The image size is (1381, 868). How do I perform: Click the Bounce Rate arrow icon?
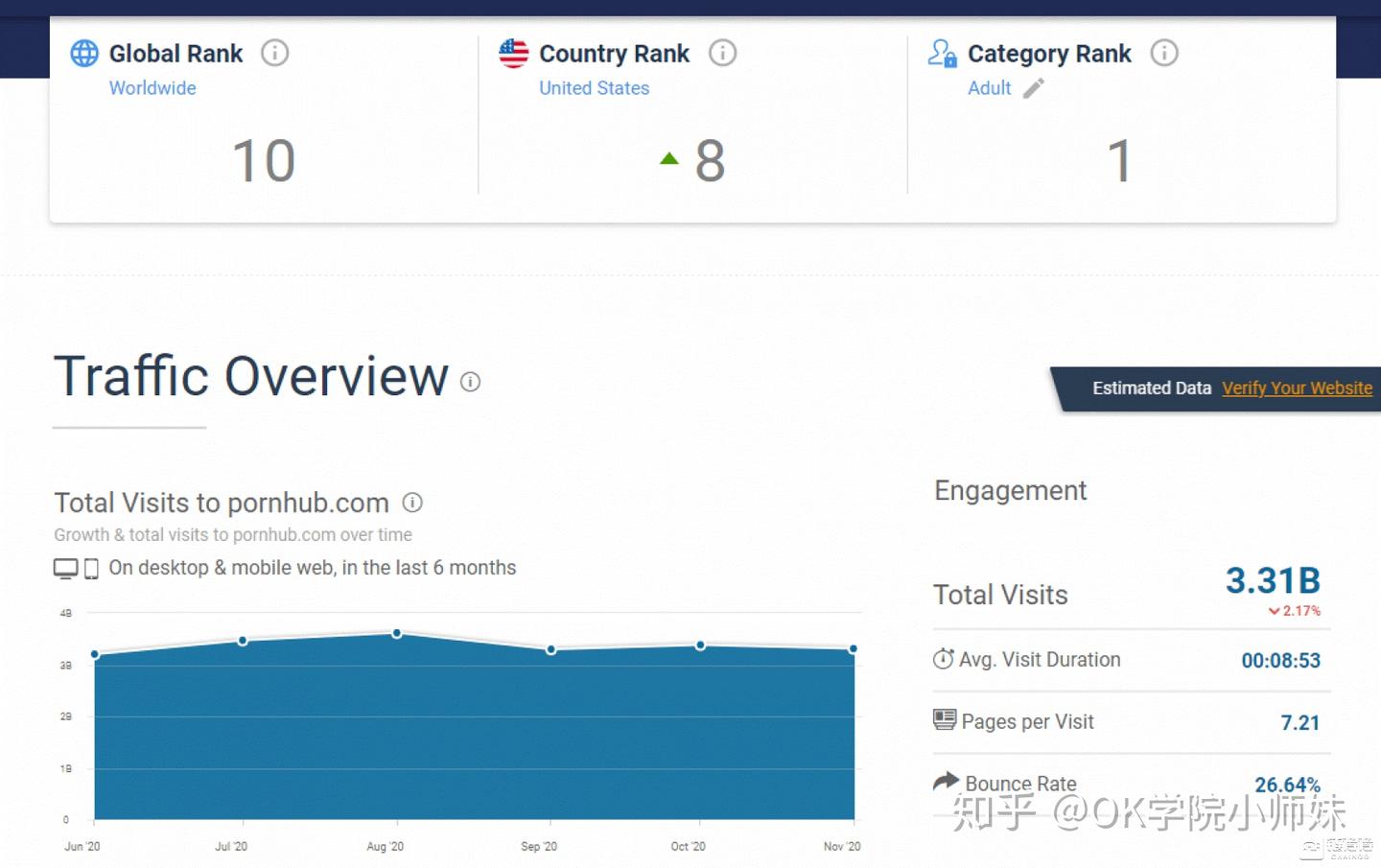click(946, 781)
